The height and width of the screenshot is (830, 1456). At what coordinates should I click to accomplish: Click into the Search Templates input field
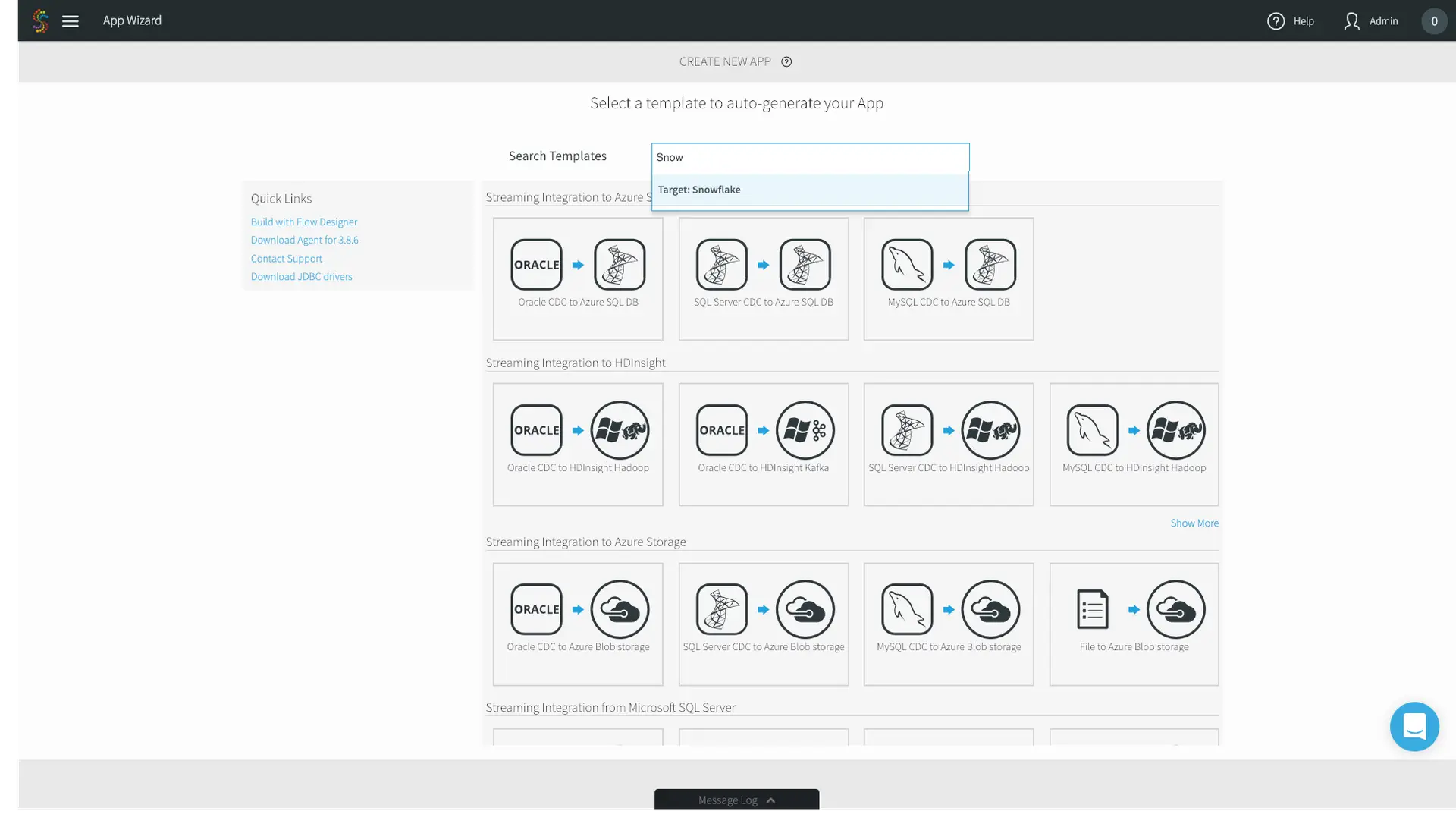point(809,157)
